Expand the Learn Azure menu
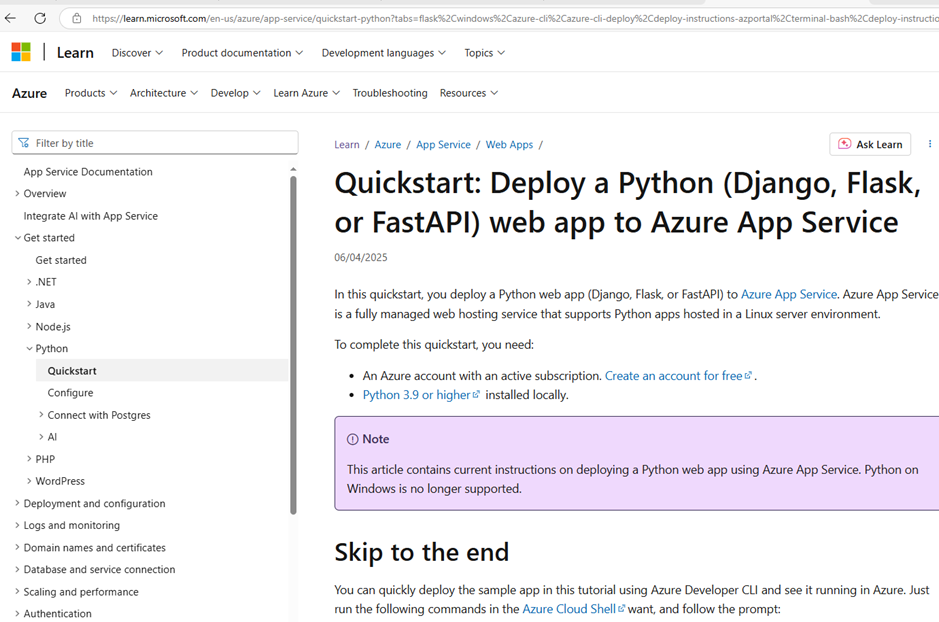 (307, 93)
